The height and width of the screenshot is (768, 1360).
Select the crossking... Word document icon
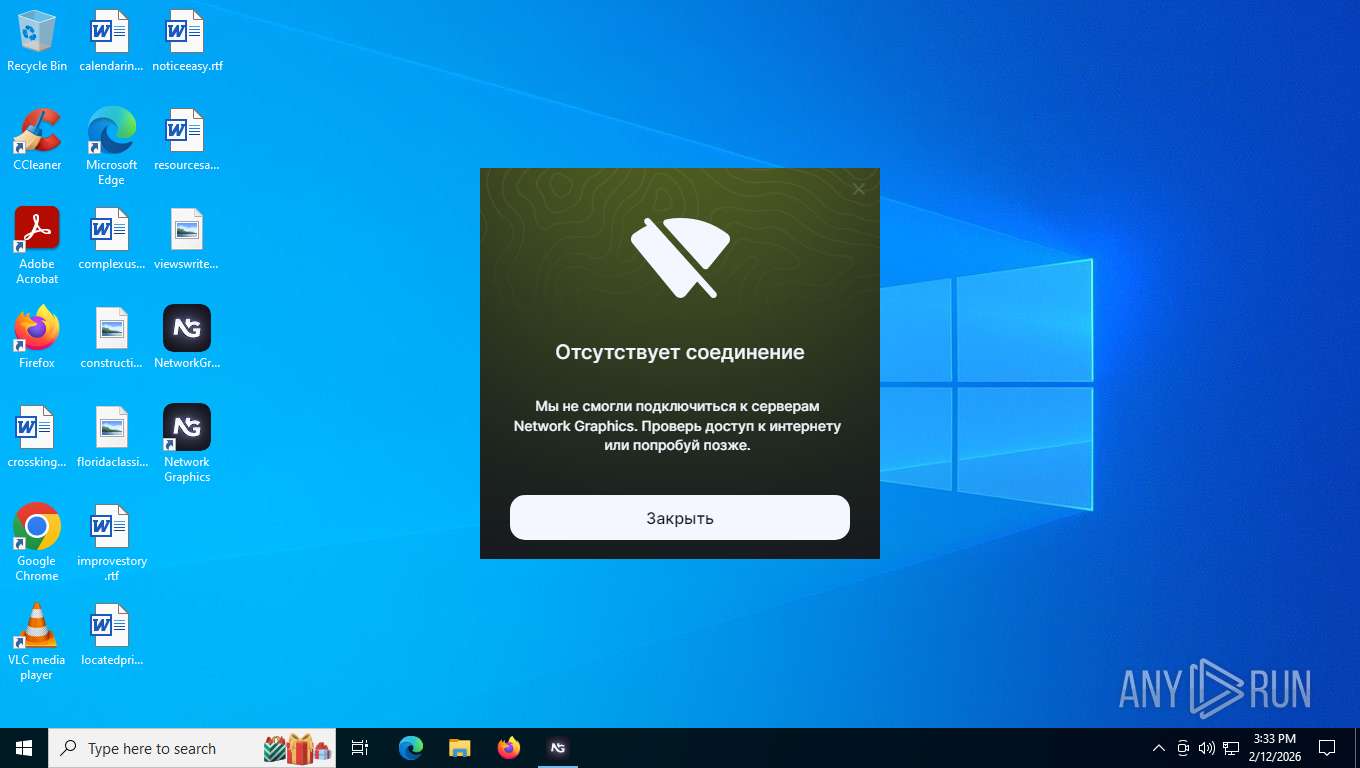coord(37,437)
